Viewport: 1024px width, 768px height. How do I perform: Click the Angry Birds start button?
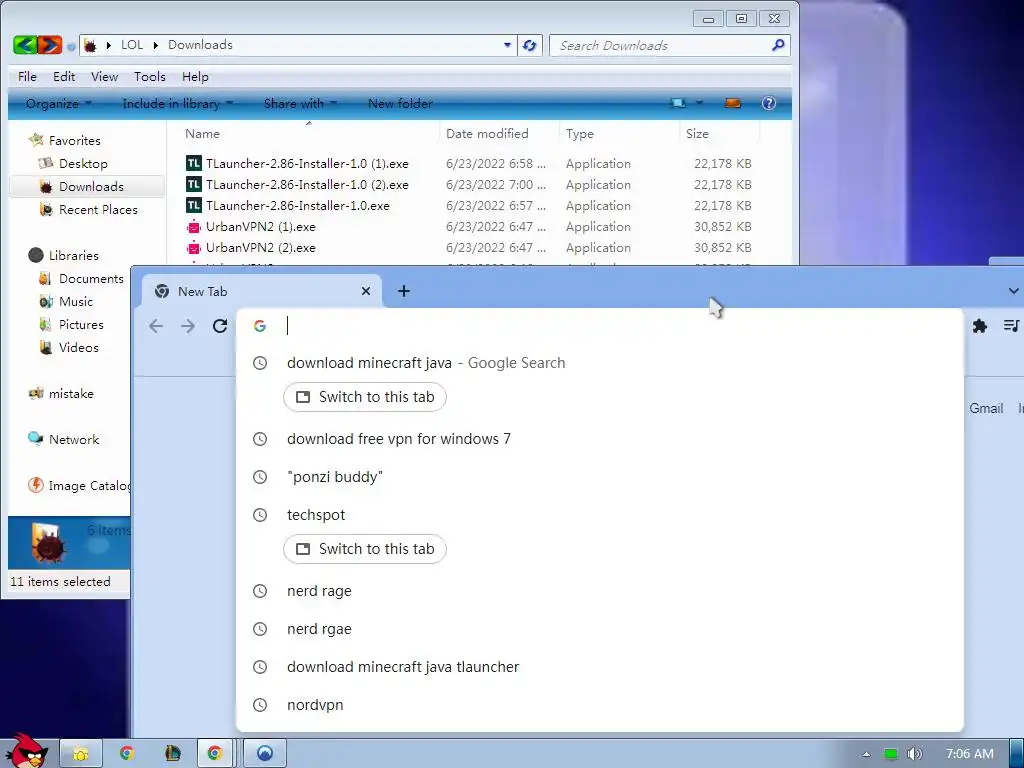point(26,751)
